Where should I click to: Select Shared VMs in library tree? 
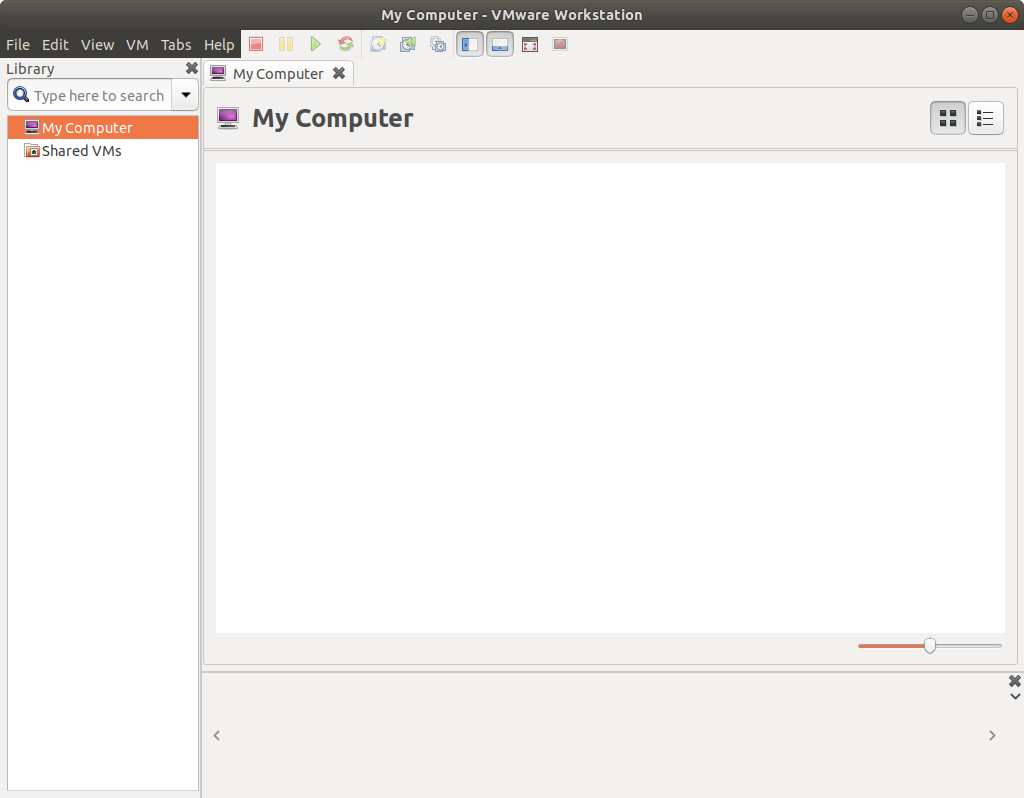pyautogui.click(x=103, y=151)
